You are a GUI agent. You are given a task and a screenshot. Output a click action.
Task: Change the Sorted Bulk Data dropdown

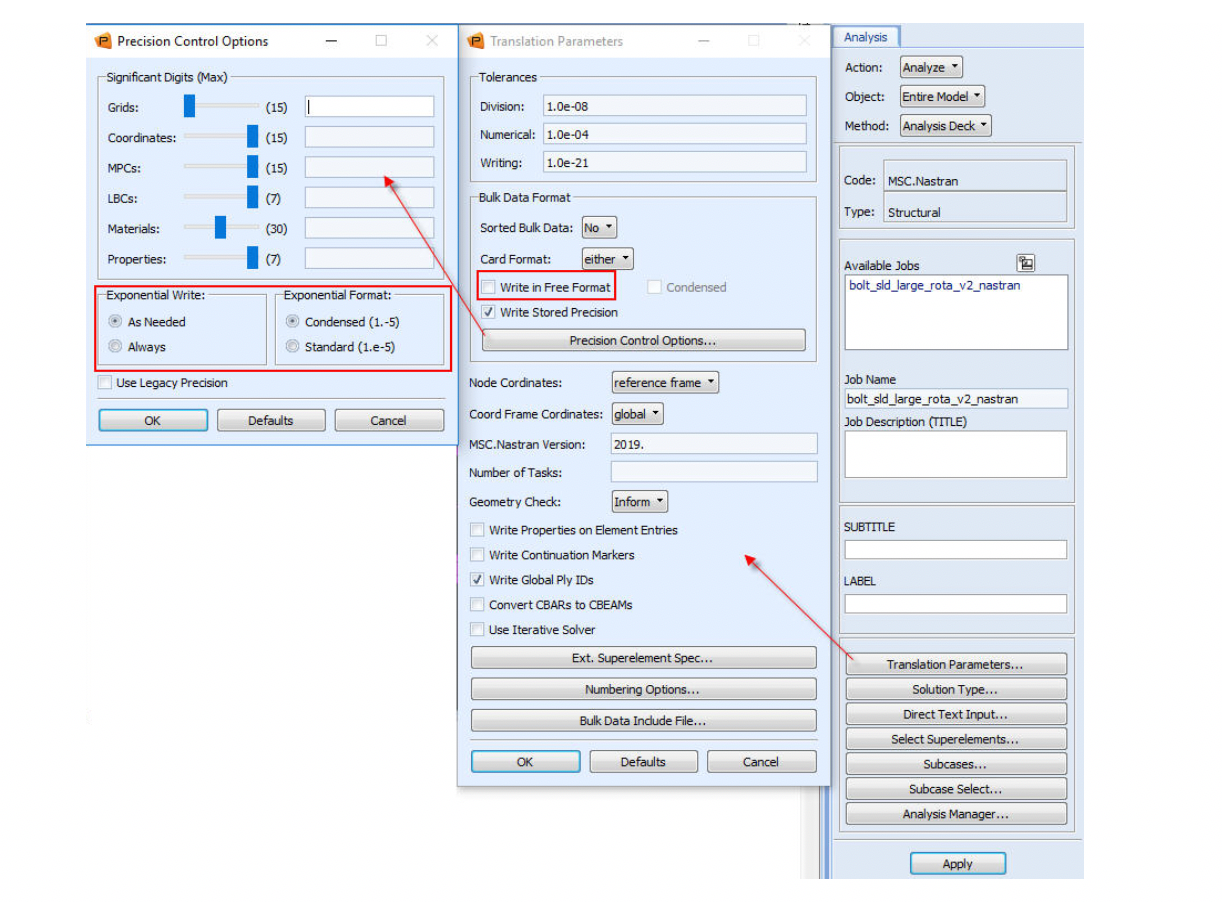pos(598,227)
